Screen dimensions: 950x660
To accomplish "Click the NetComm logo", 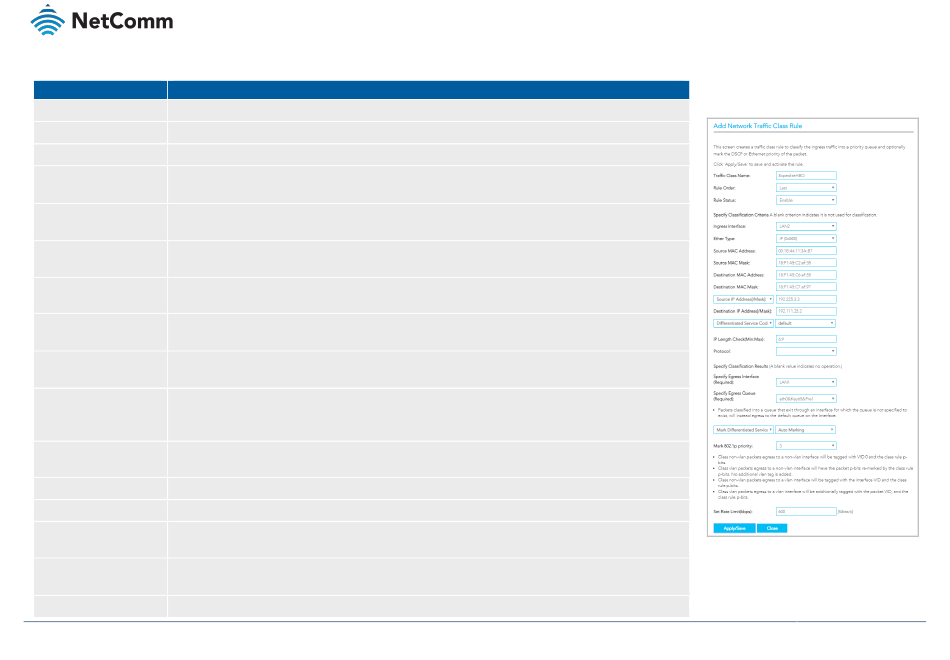I will 102,21.
